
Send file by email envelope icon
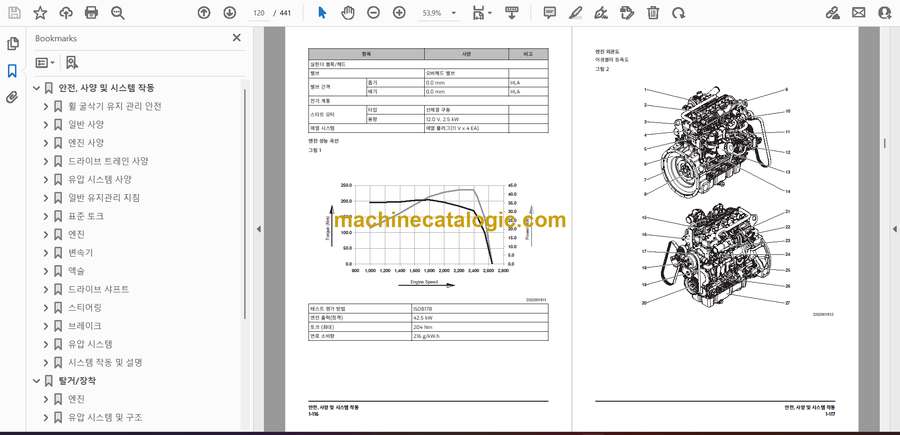[x=859, y=13]
